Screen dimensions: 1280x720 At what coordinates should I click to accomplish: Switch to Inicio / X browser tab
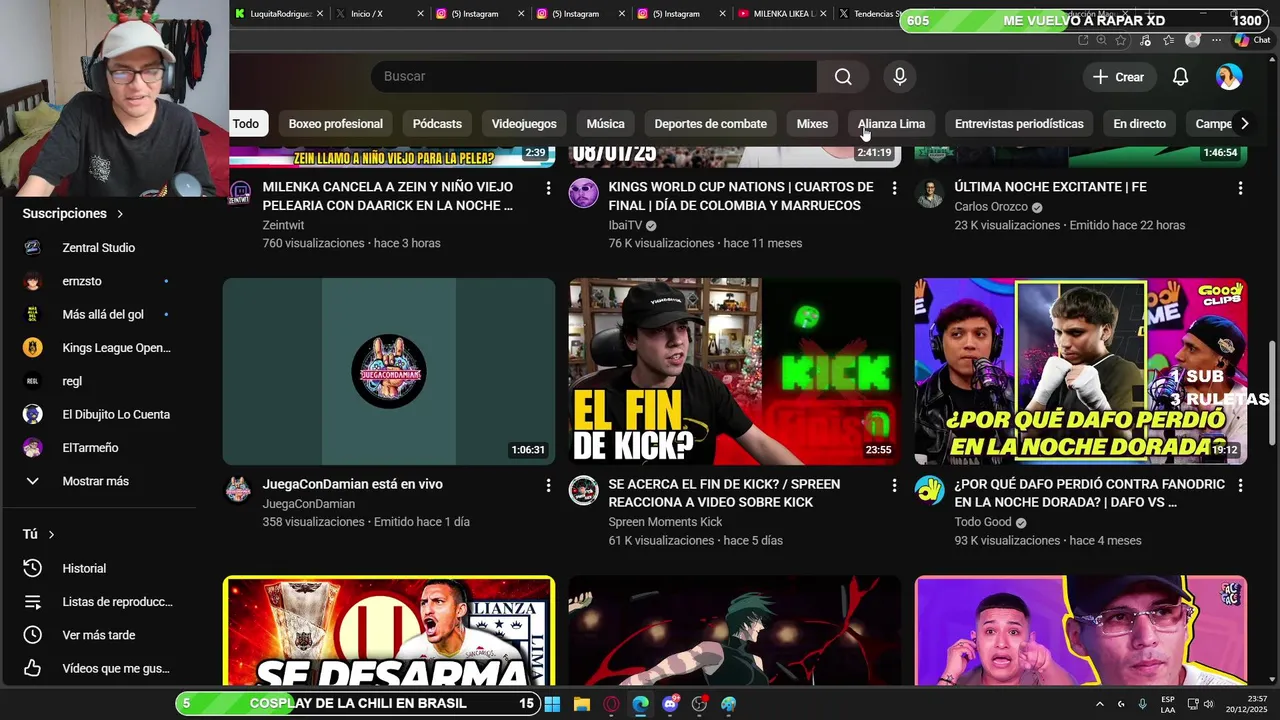[x=380, y=14]
